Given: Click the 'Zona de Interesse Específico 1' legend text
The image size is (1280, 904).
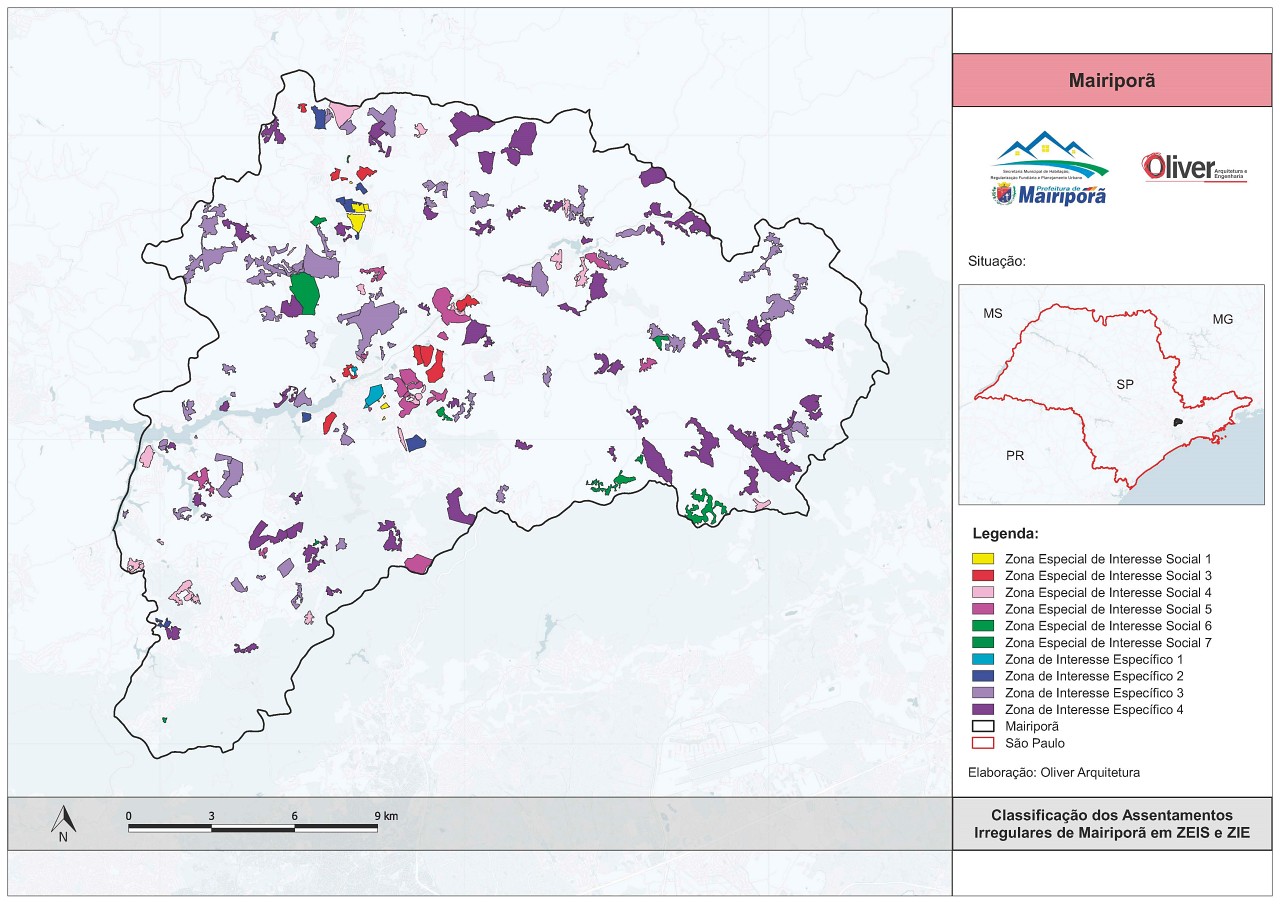Looking at the screenshot, I should 1094,659.
